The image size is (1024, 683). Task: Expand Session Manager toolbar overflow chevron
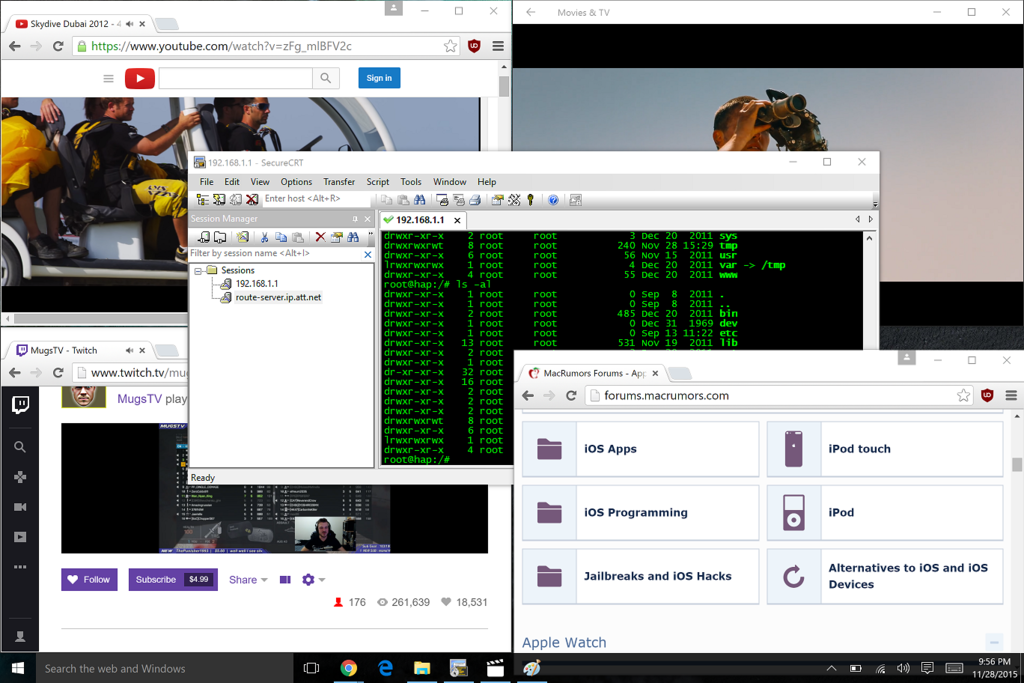[370, 236]
